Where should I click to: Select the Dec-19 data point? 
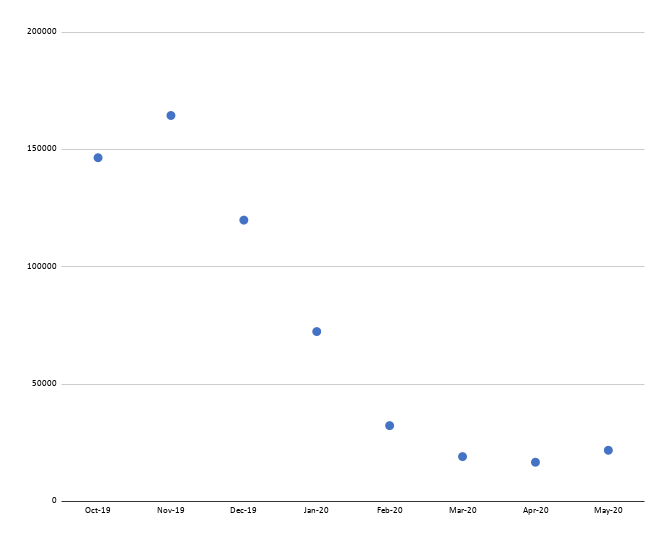point(243,220)
